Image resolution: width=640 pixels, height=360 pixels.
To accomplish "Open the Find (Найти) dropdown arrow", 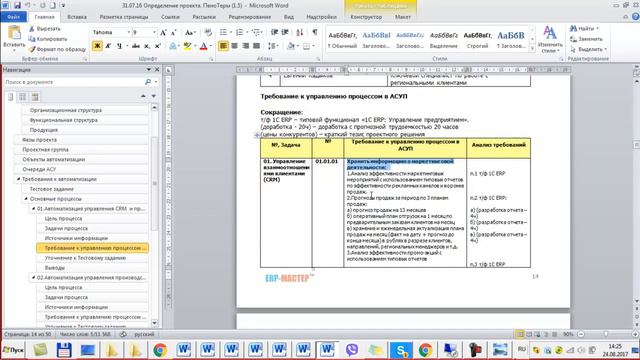I will tap(598, 29).
